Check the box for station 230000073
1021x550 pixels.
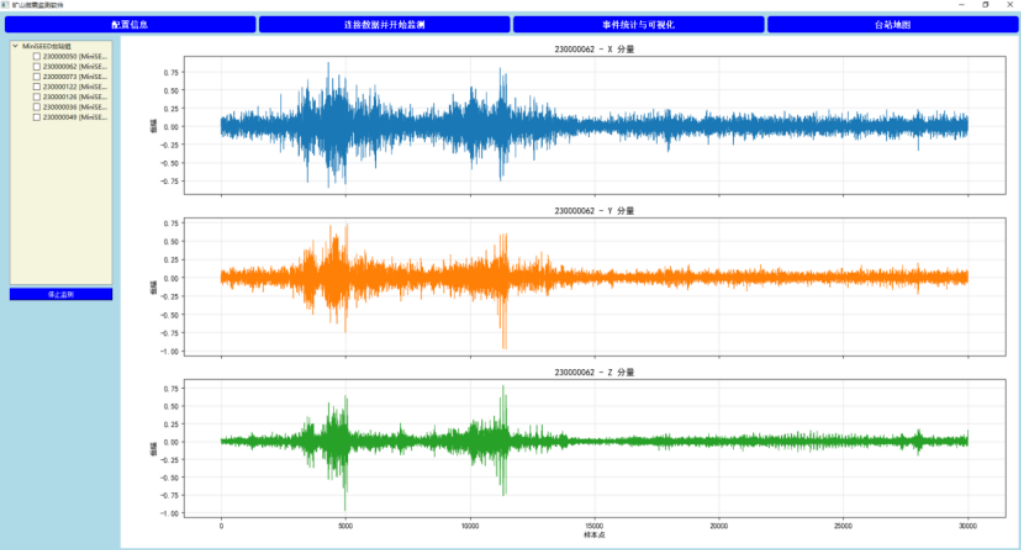[36, 77]
